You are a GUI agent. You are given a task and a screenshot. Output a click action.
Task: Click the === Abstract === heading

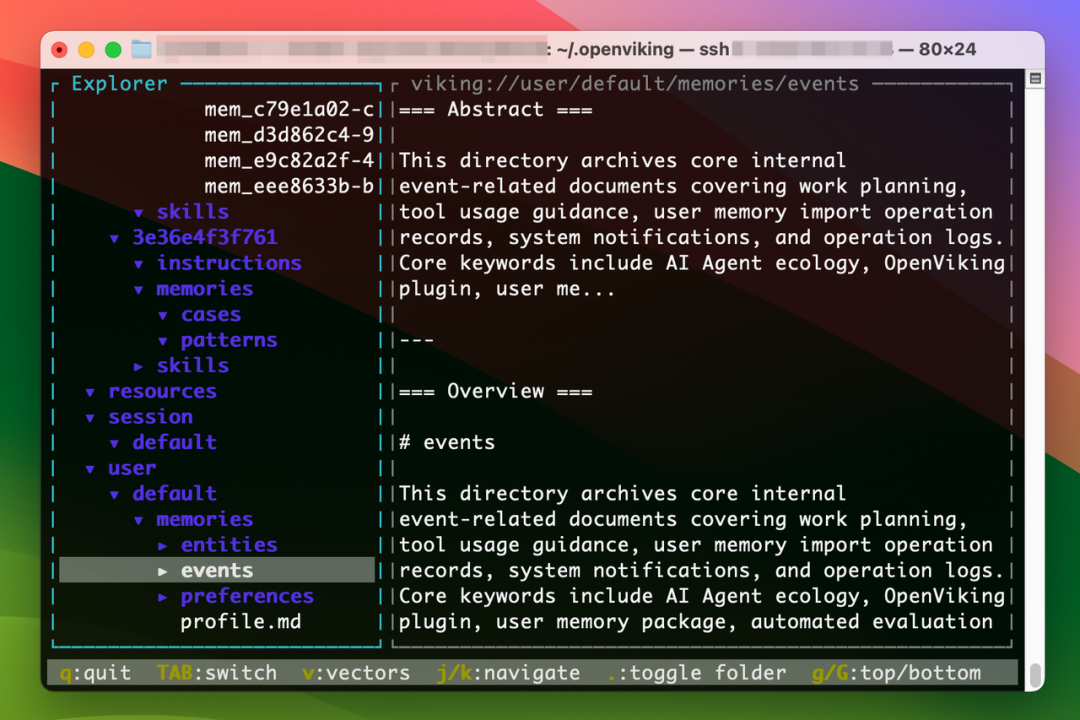[x=496, y=110]
